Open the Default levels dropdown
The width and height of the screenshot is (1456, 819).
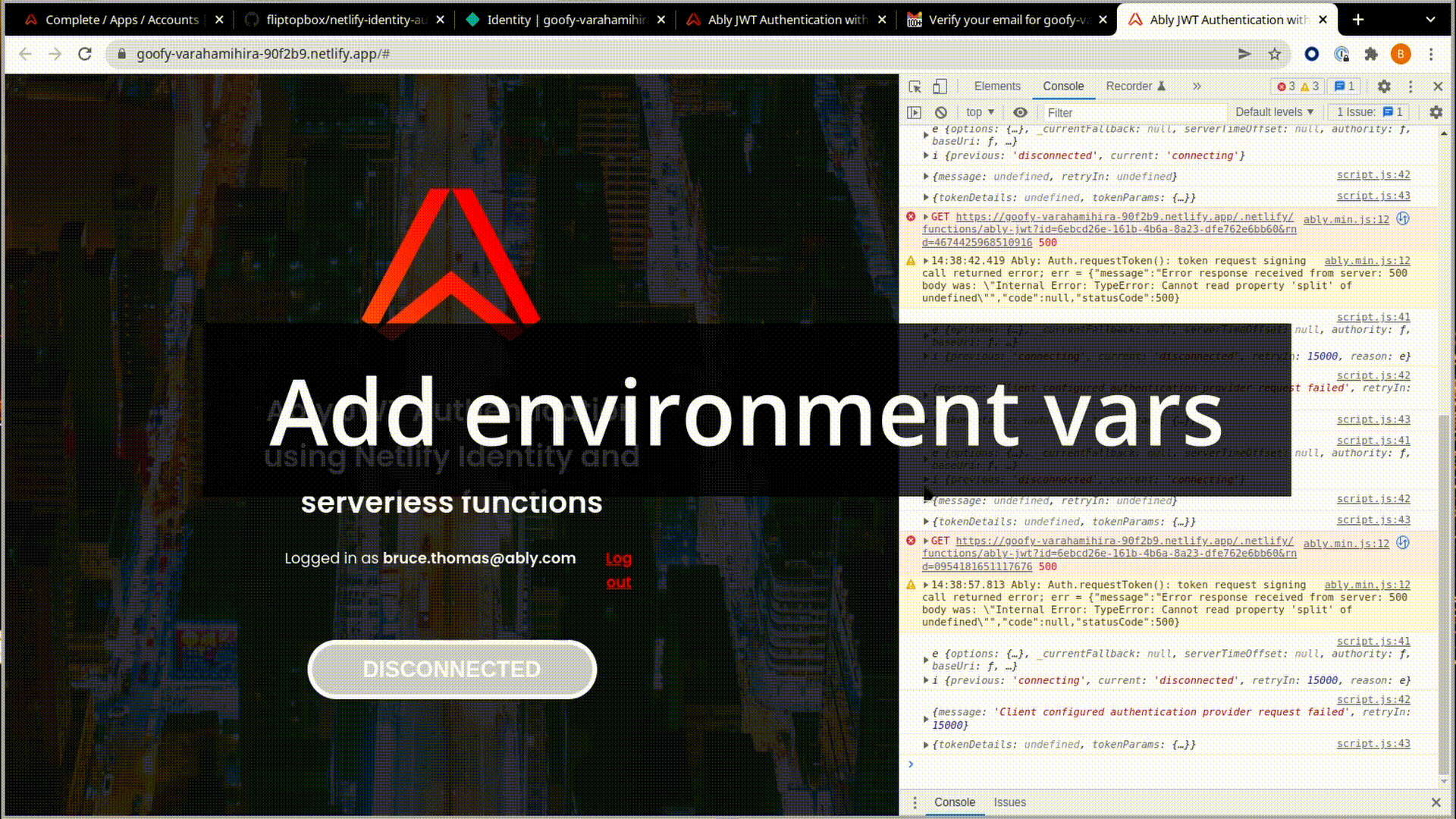coord(1274,112)
